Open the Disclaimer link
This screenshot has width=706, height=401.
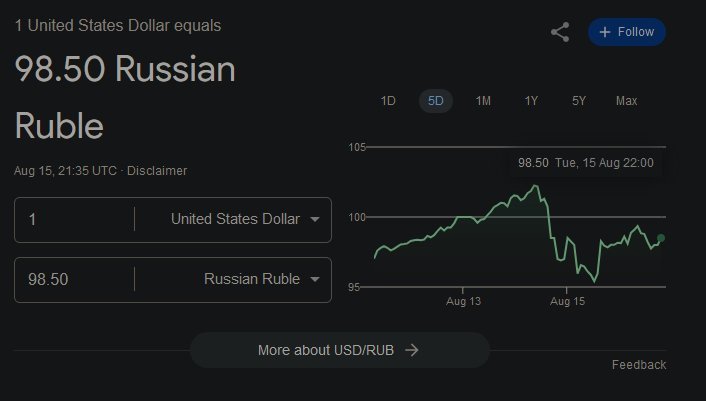157,171
